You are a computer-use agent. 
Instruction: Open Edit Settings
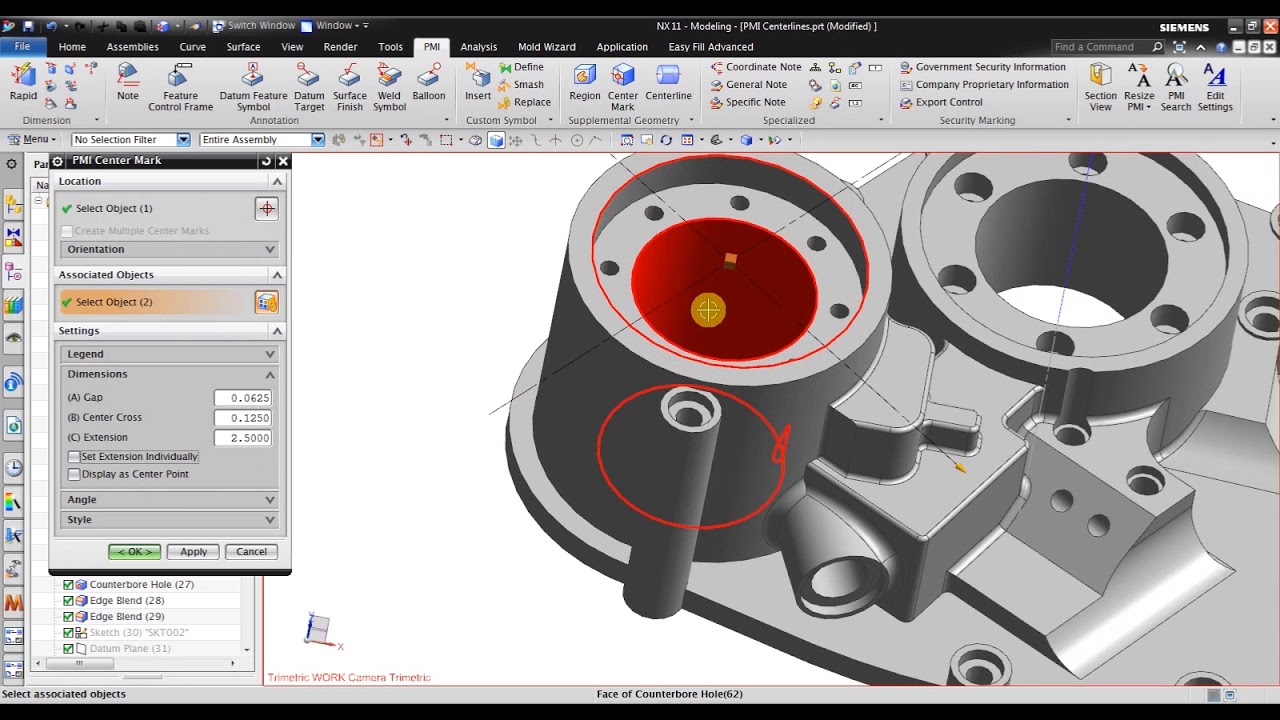tap(1215, 88)
